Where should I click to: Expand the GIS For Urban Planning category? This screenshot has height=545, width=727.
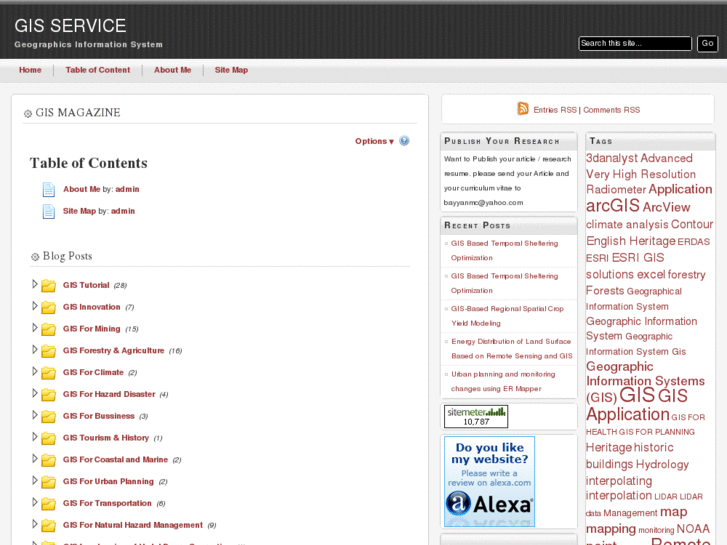point(34,480)
